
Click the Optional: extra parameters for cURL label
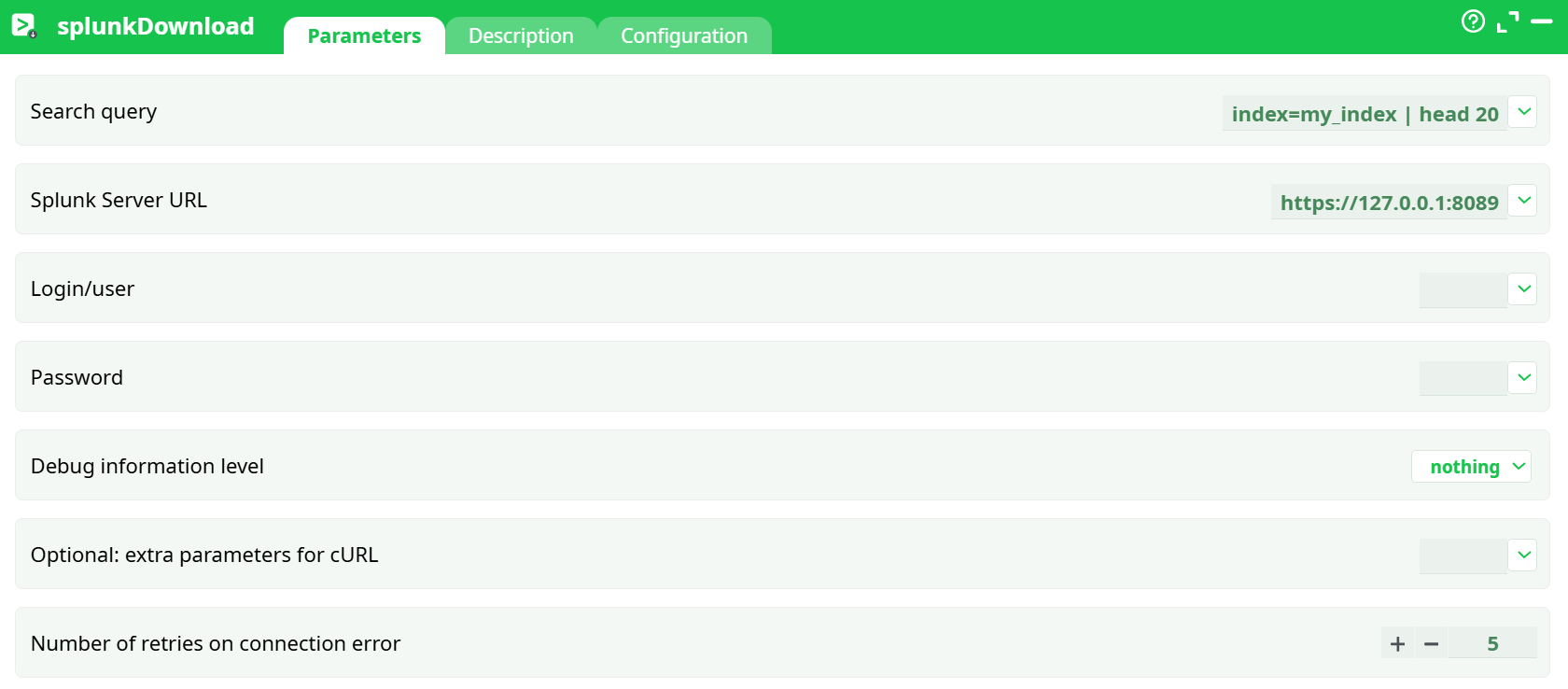click(204, 555)
